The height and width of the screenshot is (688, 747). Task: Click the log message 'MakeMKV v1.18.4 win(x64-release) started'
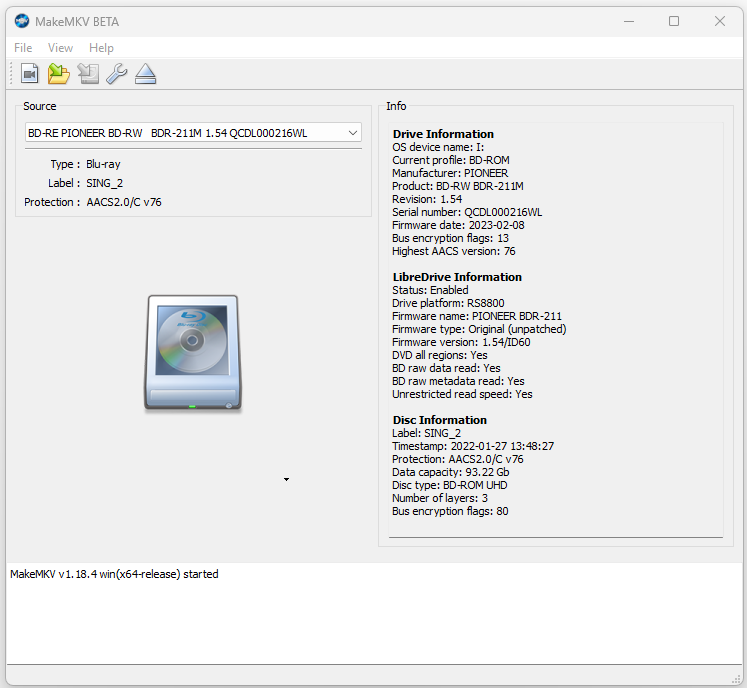click(x=114, y=574)
